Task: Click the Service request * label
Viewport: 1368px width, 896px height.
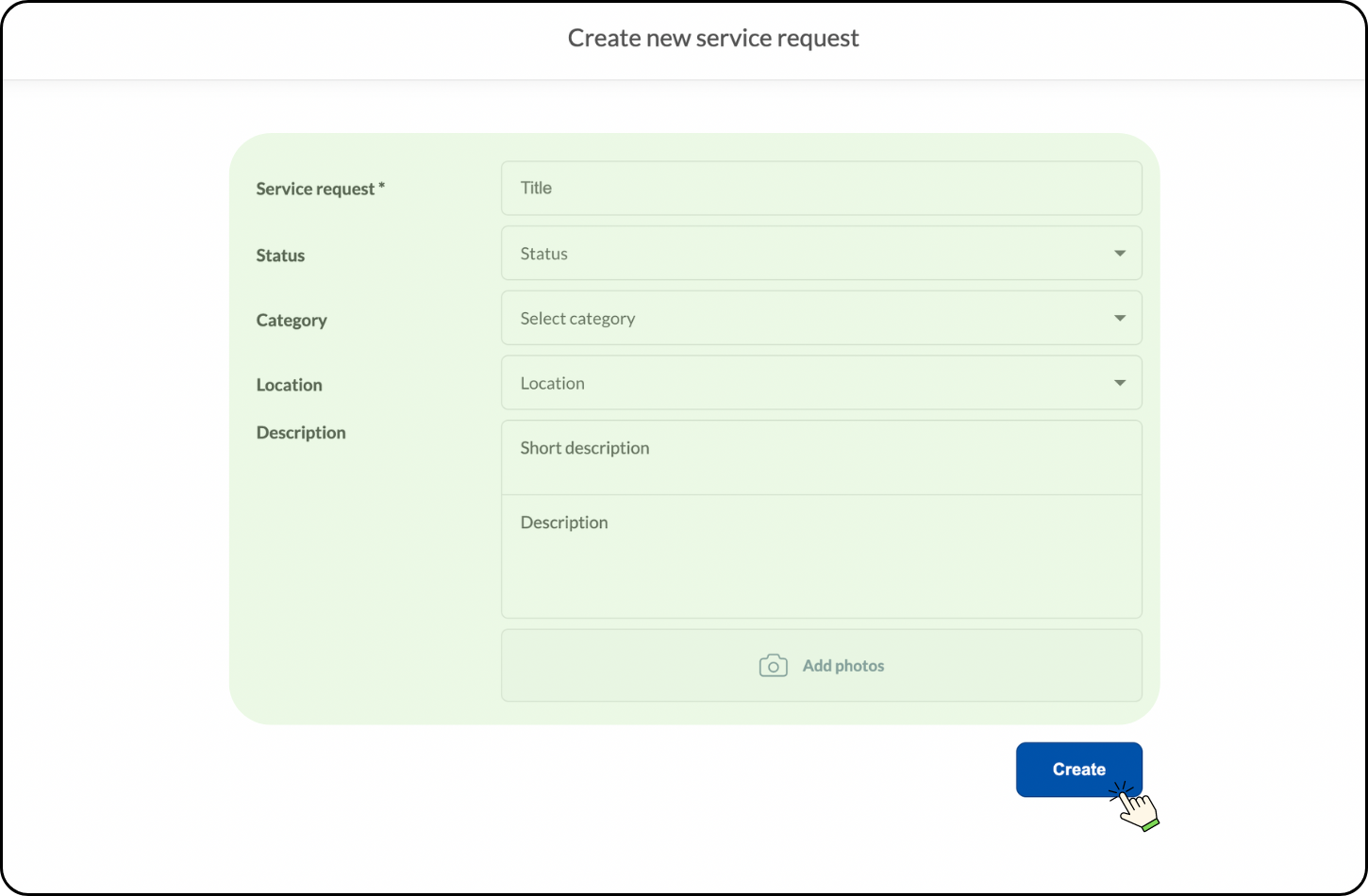Action: point(320,189)
